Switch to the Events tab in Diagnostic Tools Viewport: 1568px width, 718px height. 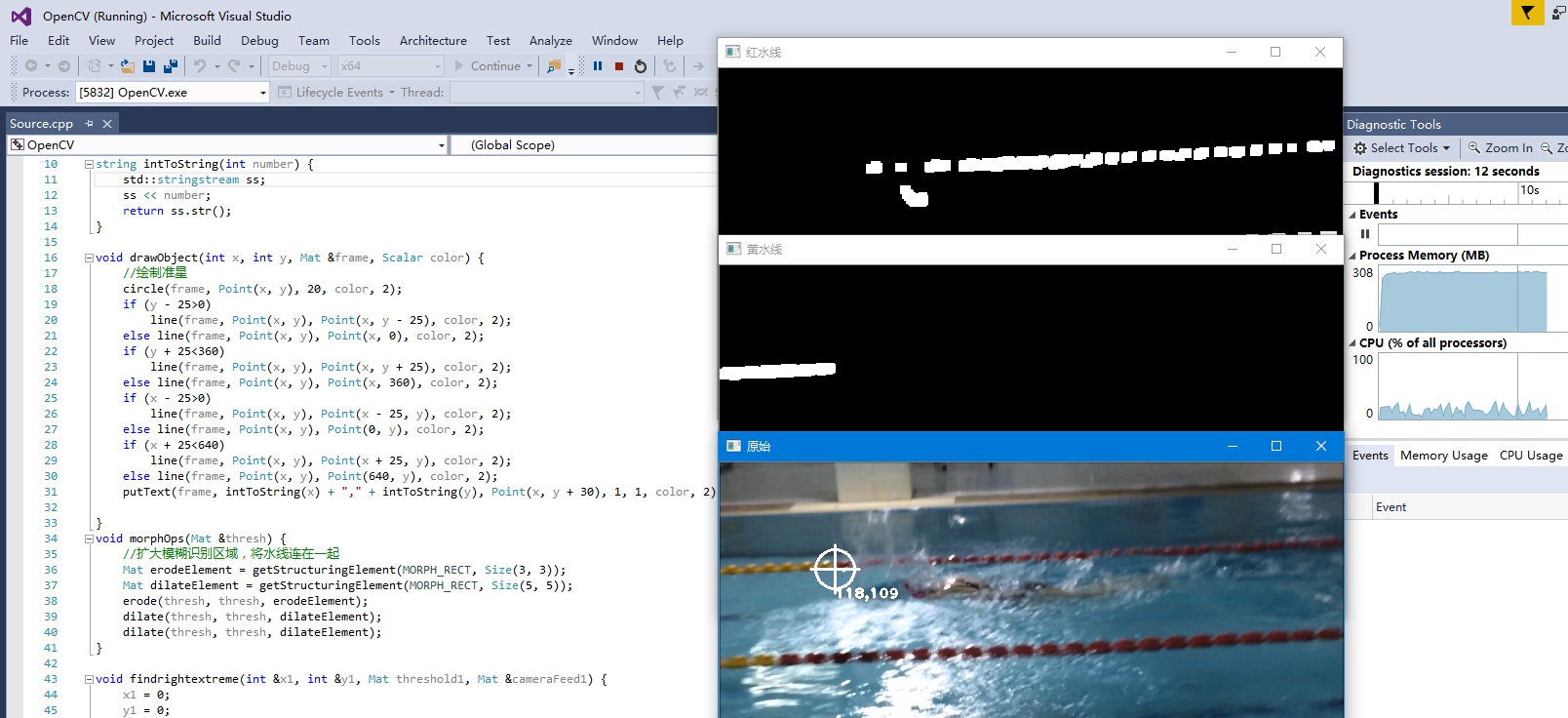(1370, 456)
